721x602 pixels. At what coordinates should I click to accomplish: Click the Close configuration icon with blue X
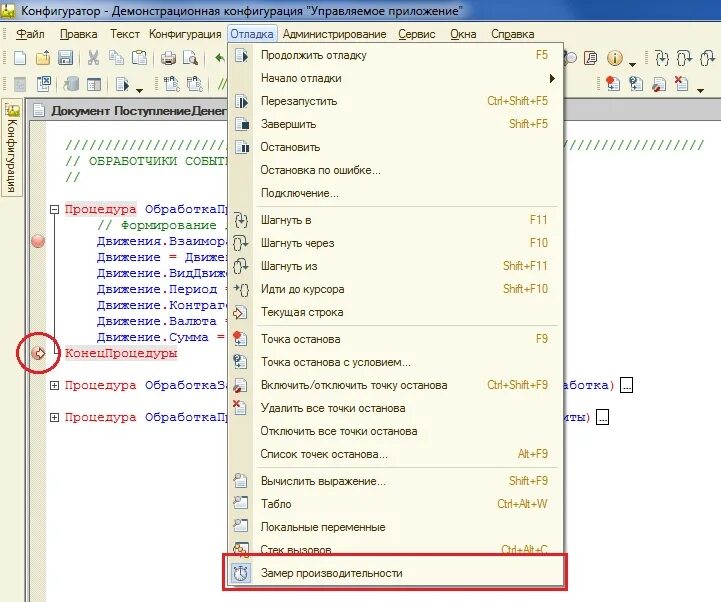coord(44,84)
